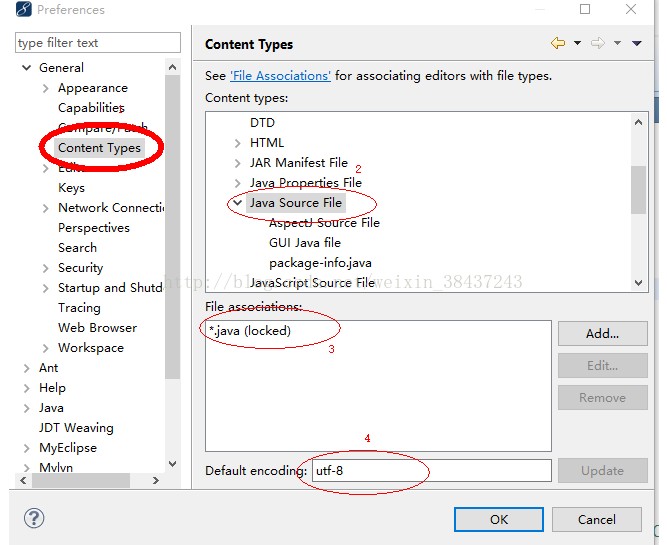Expand the Java Properties File type
667x545 pixels.
237,183
